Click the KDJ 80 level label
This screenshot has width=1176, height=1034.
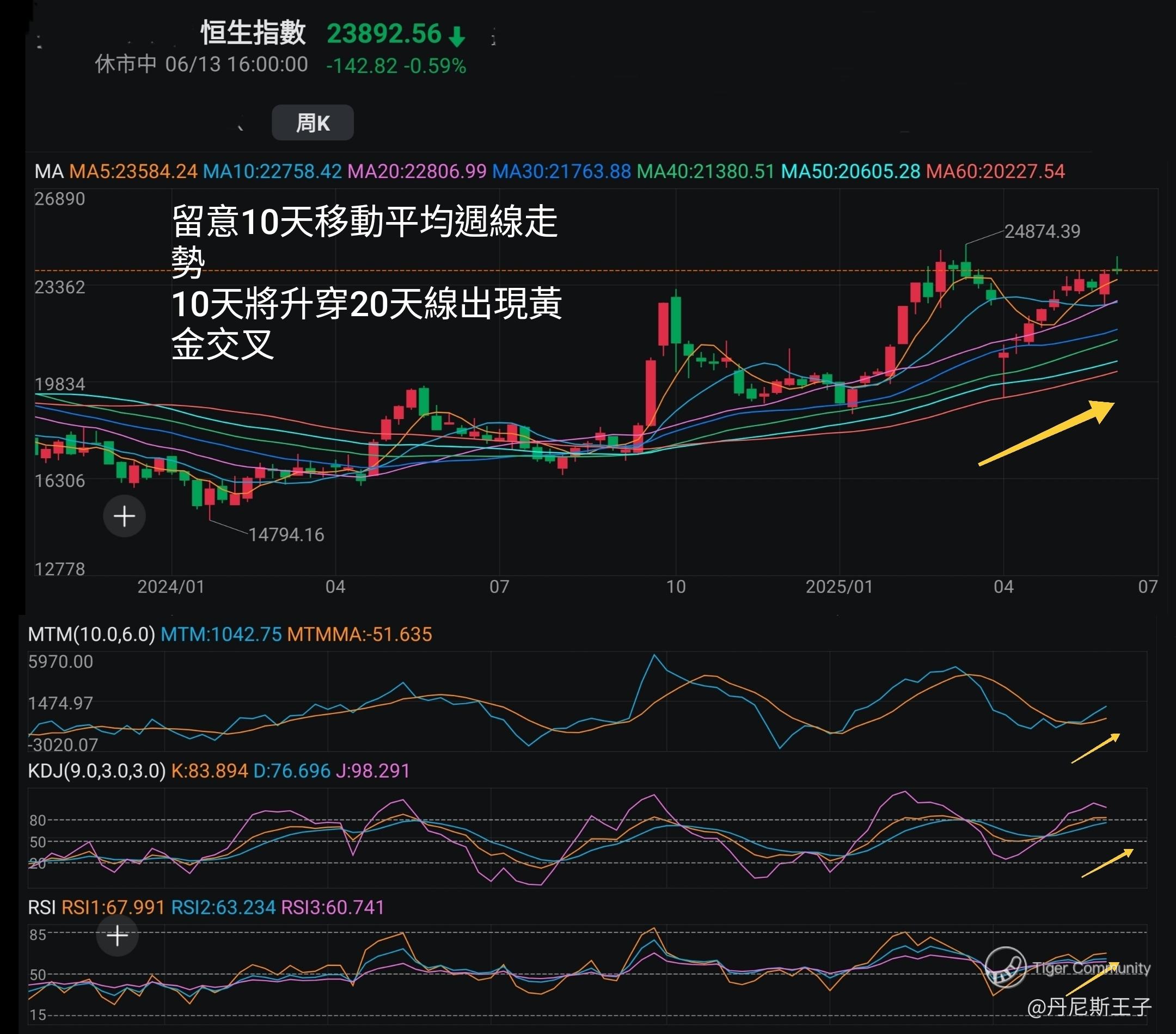(38, 820)
